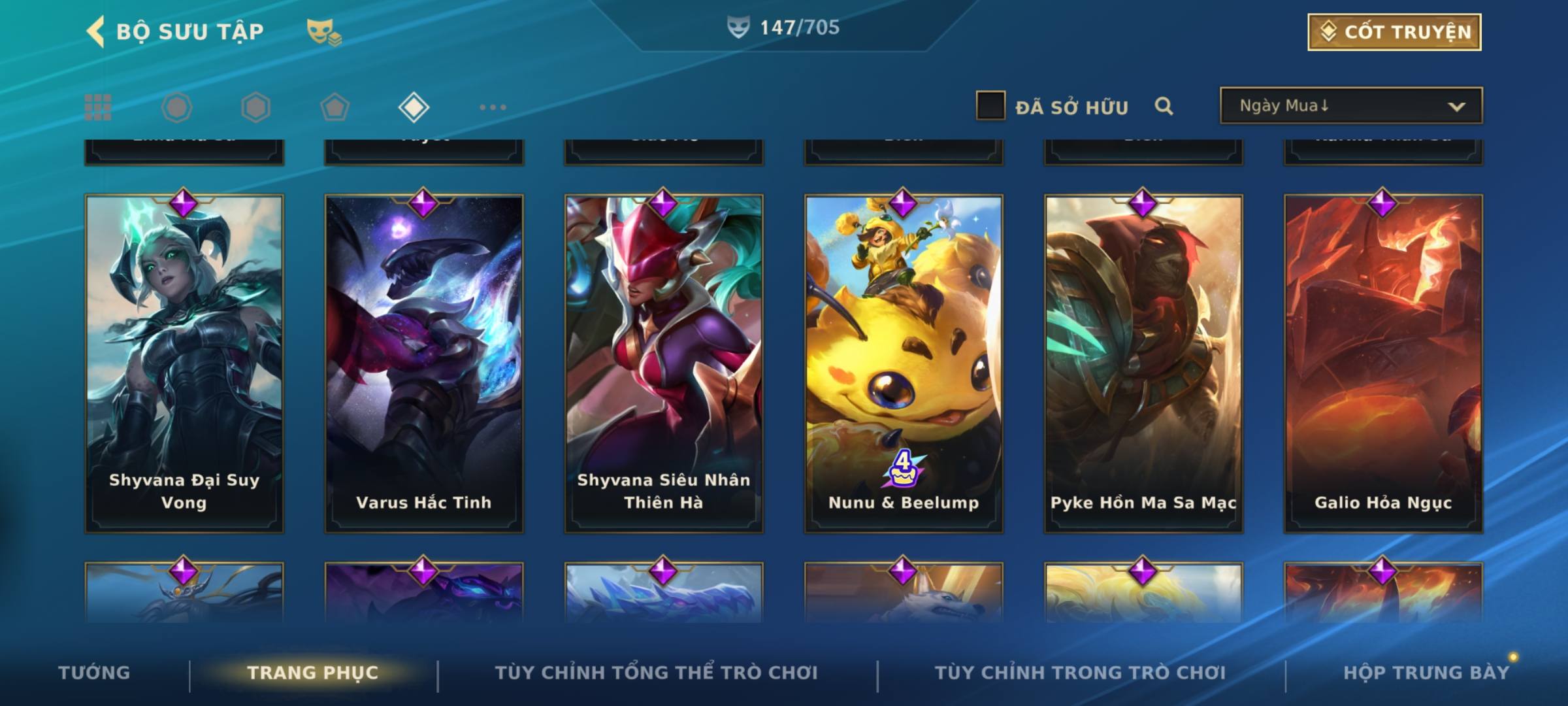The width and height of the screenshot is (1568, 706).
Task: Filter by the hexagon rarity icon
Action: pyautogui.click(x=255, y=107)
